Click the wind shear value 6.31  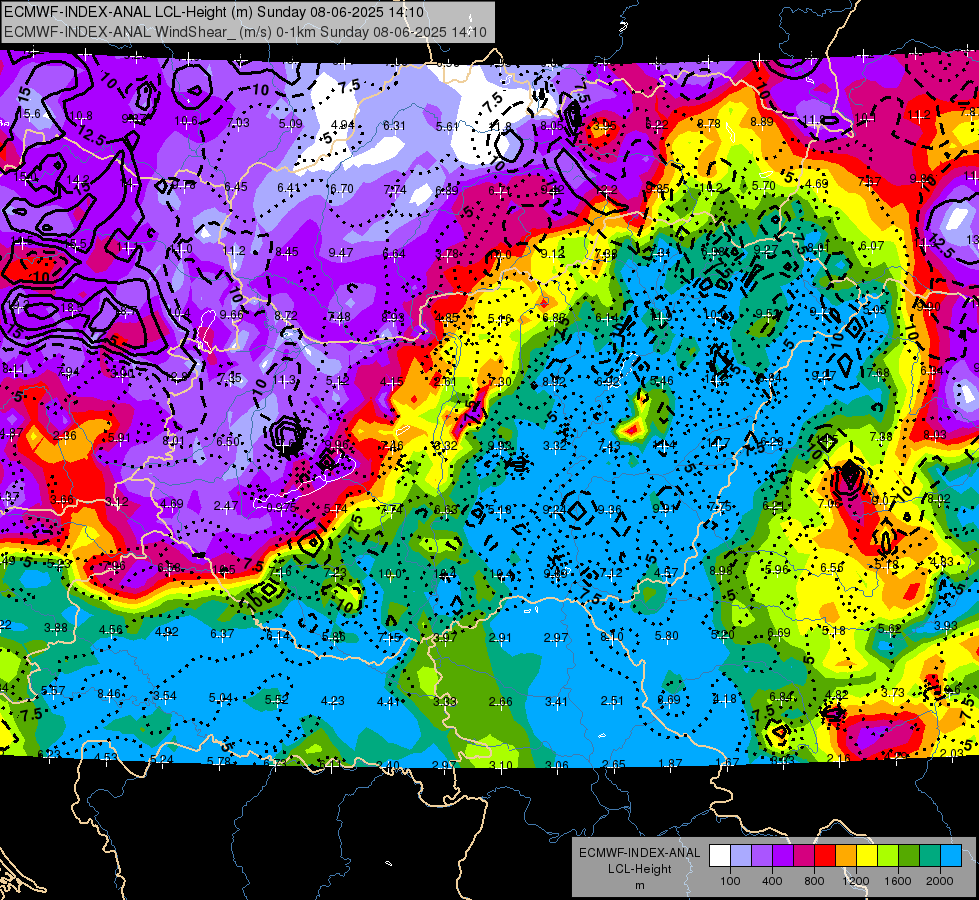(394, 126)
